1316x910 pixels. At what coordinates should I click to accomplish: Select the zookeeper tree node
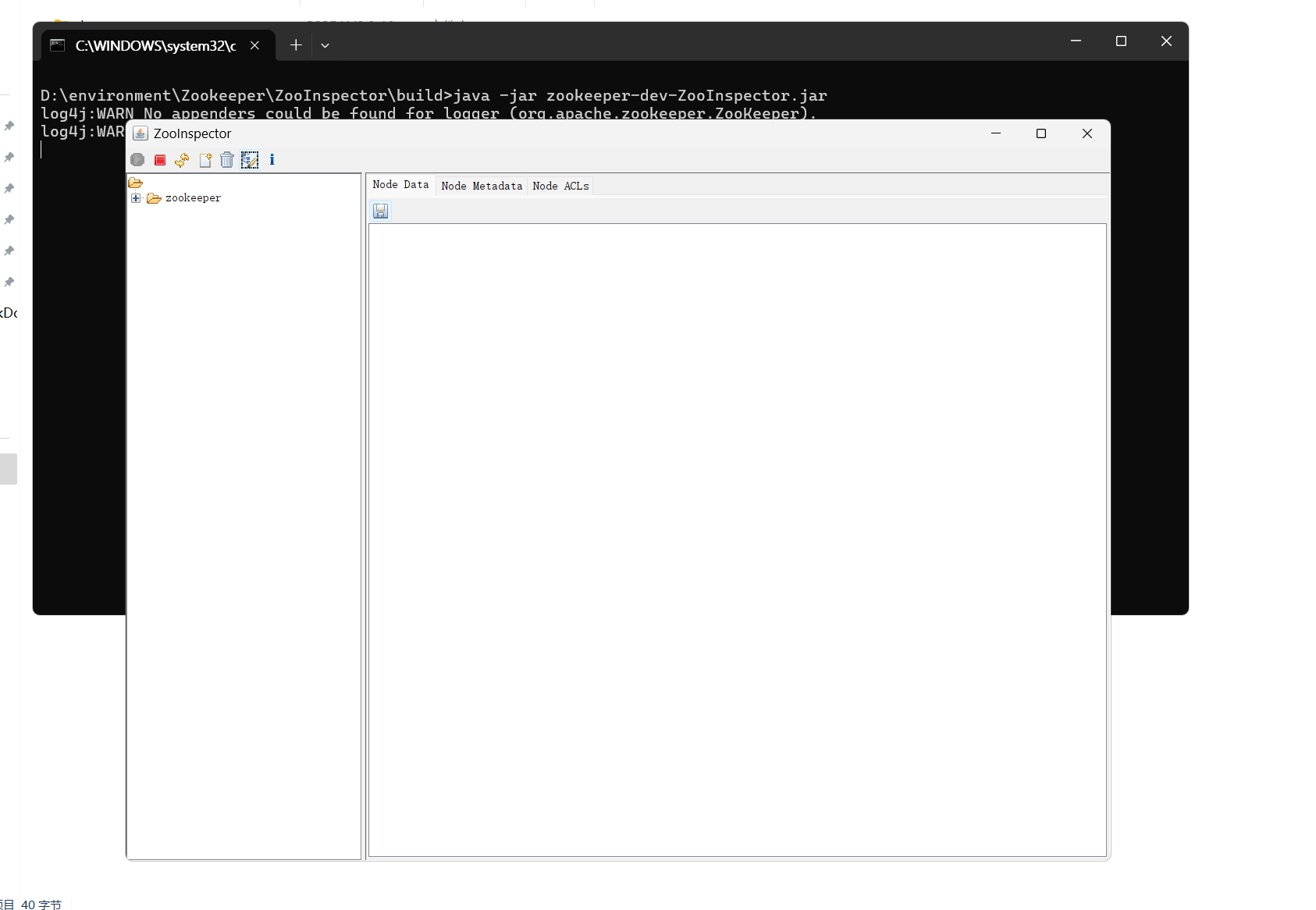pos(193,198)
